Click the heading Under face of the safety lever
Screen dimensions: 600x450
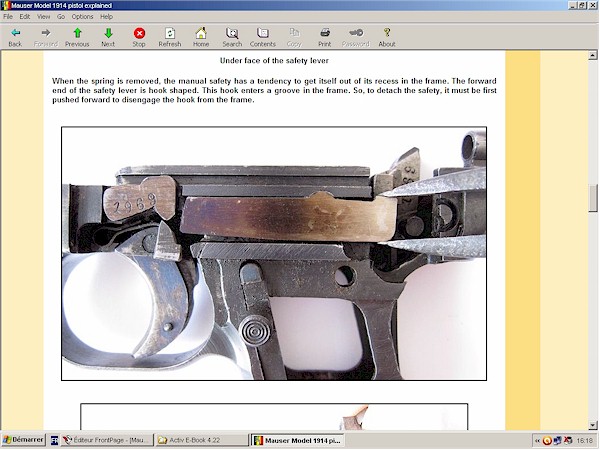pos(274,60)
